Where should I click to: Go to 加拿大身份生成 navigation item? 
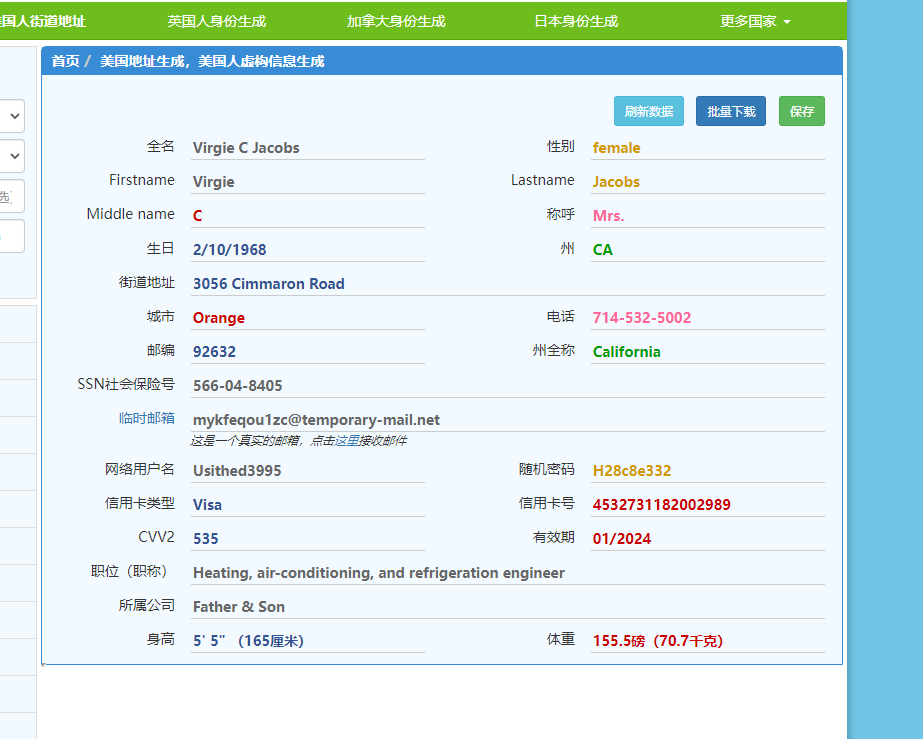pos(396,21)
